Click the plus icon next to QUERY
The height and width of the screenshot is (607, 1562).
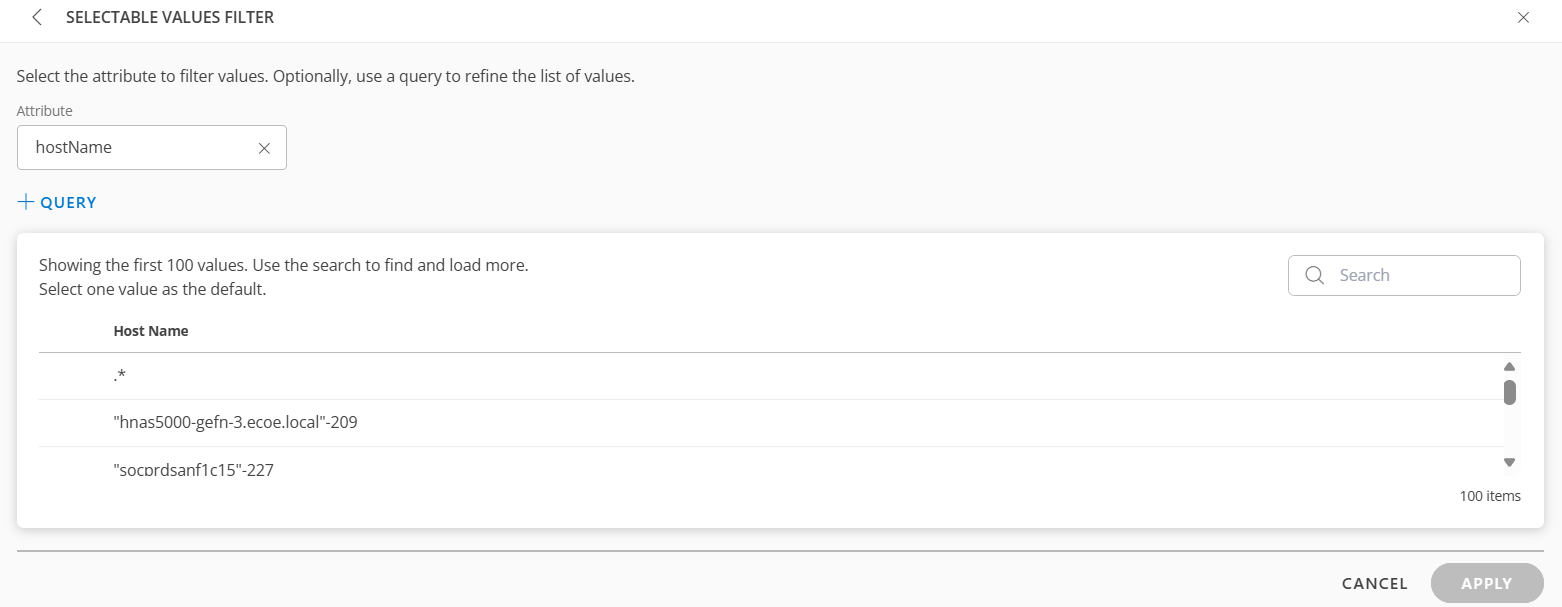[x=25, y=201]
